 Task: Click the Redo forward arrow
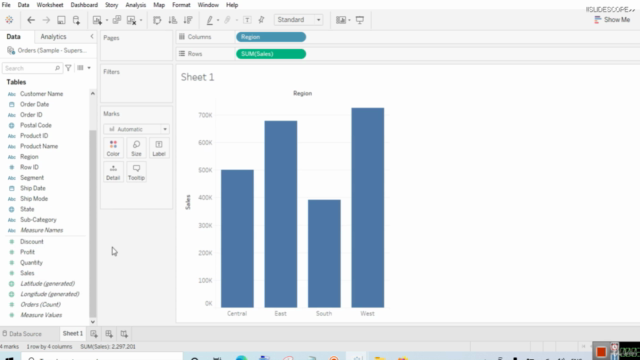[x=46, y=20]
